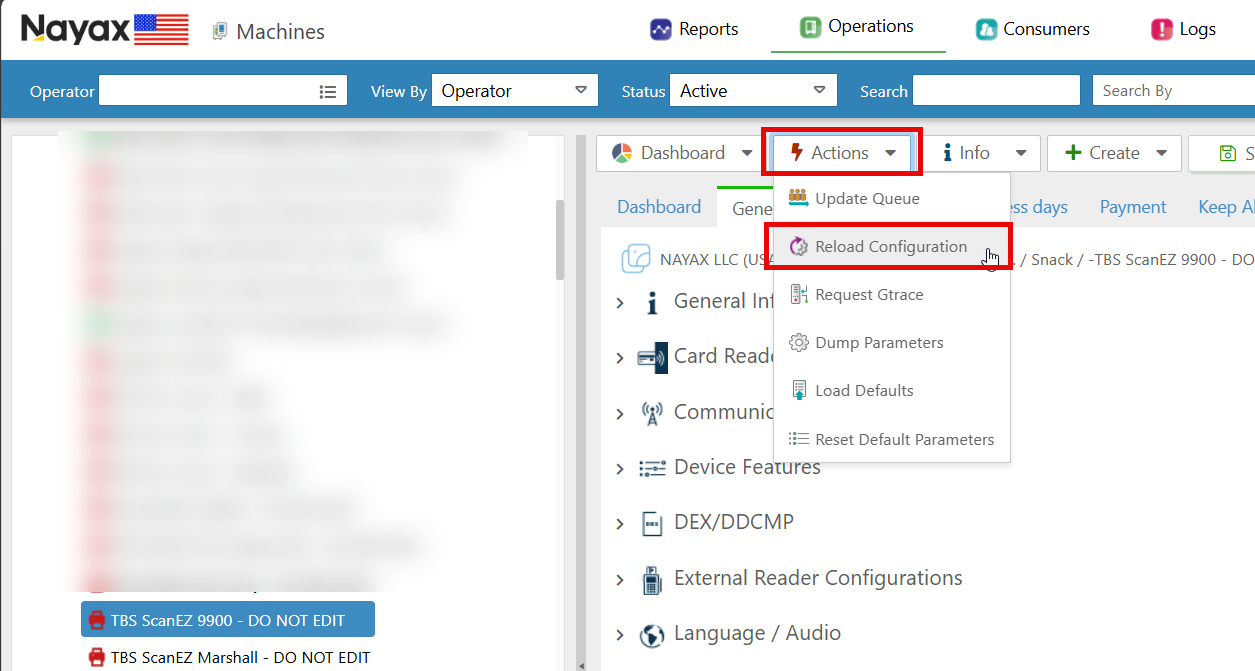Click the green save disk icon

[x=1228, y=153]
